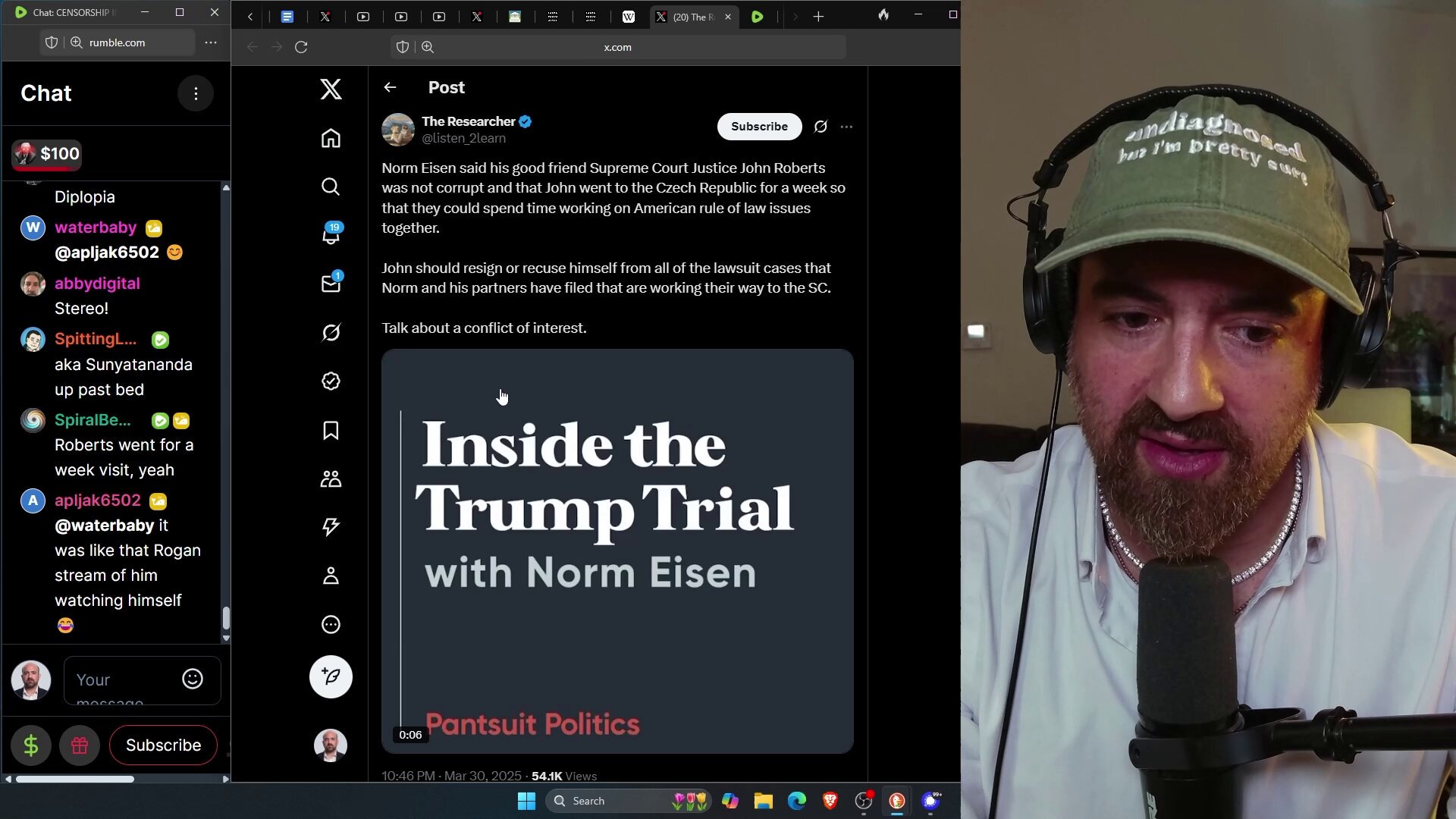Open X Home from sidebar
The image size is (1456, 819).
(331, 138)
